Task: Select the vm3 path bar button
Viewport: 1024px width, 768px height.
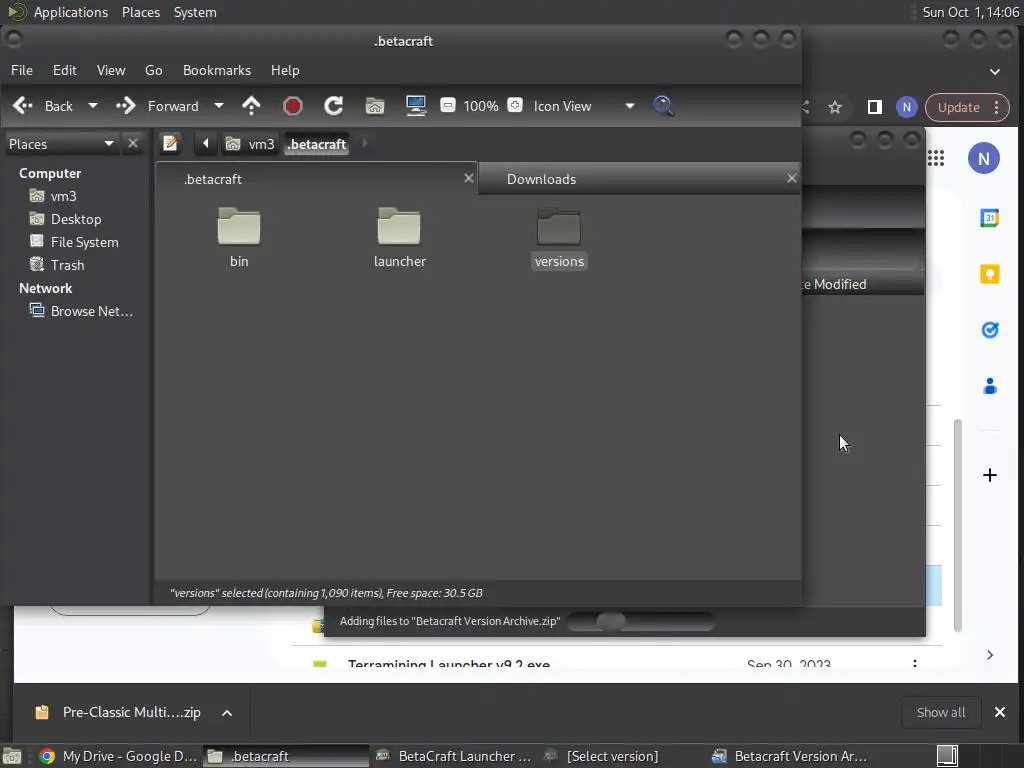Action: [250, 144]
